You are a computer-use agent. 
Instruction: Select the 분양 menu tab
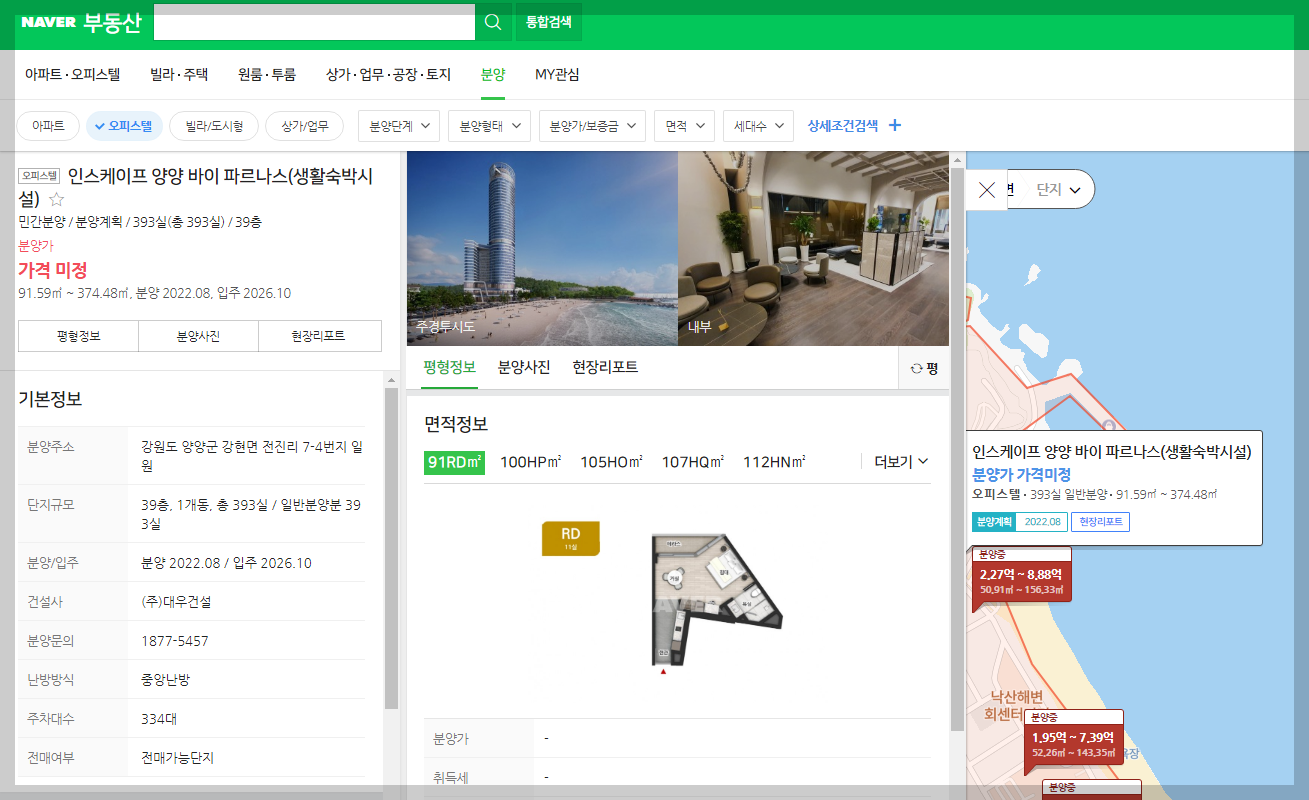493,74
